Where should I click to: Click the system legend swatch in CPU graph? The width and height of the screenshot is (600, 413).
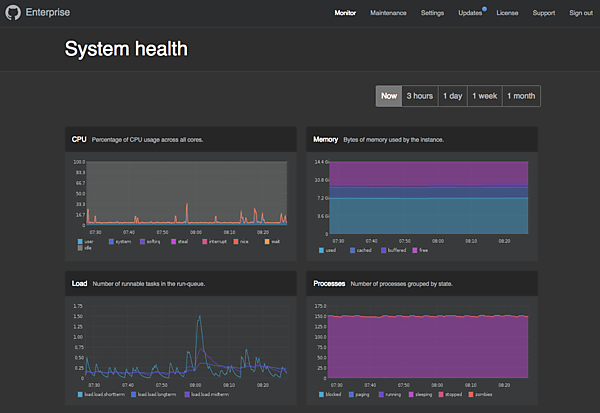(x=111, y=241)
